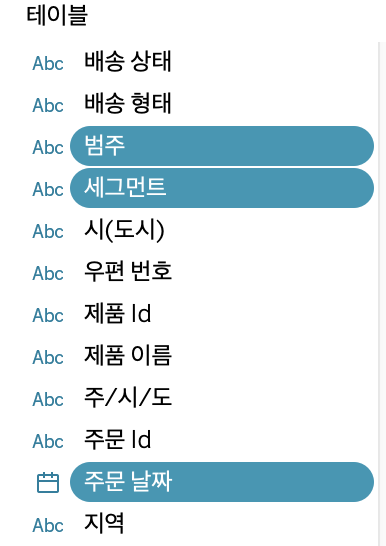
Task: Click Abc type icon beside 시(도시)
Action: click(48, 232)
